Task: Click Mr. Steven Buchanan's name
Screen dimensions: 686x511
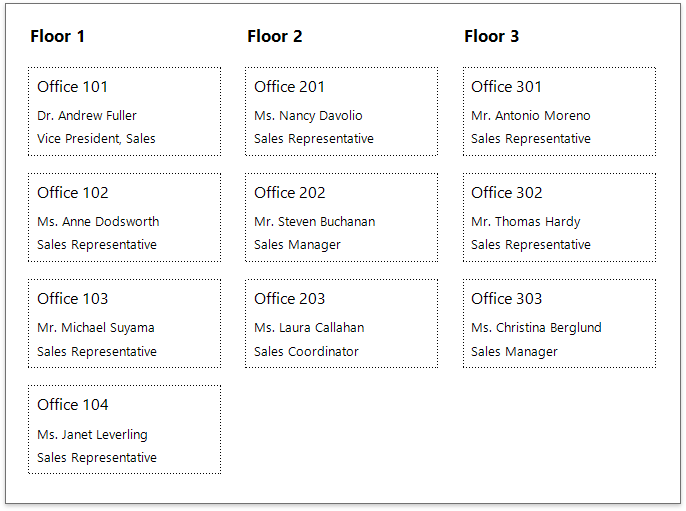Action: coord(315,222)
